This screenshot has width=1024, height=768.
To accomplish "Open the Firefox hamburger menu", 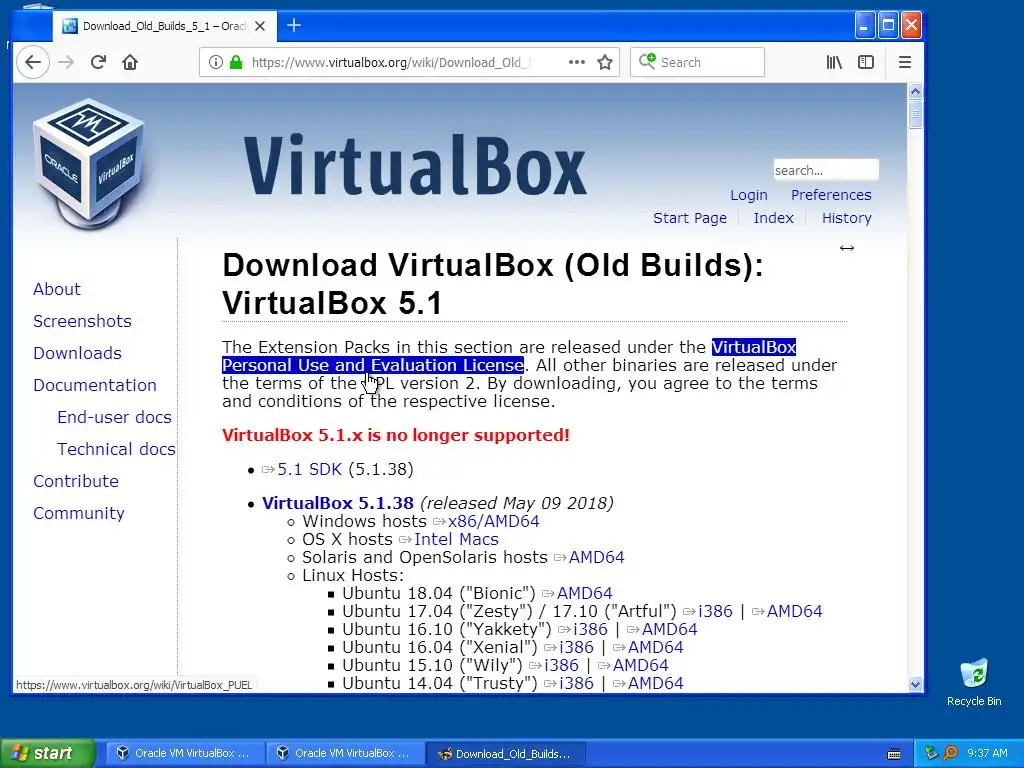I will [x=904, y=62].
